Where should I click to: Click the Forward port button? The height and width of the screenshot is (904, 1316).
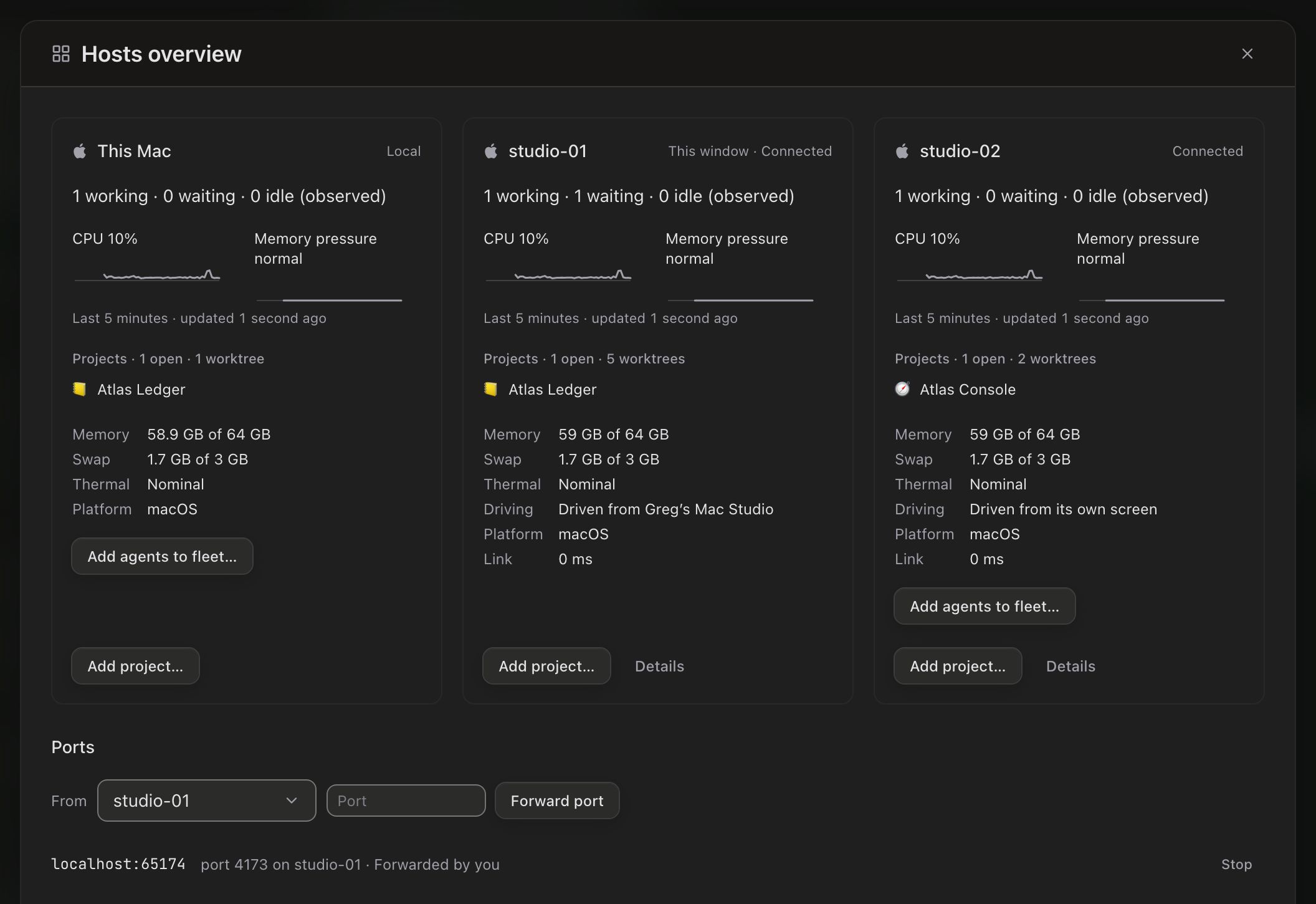click(557, 801)
